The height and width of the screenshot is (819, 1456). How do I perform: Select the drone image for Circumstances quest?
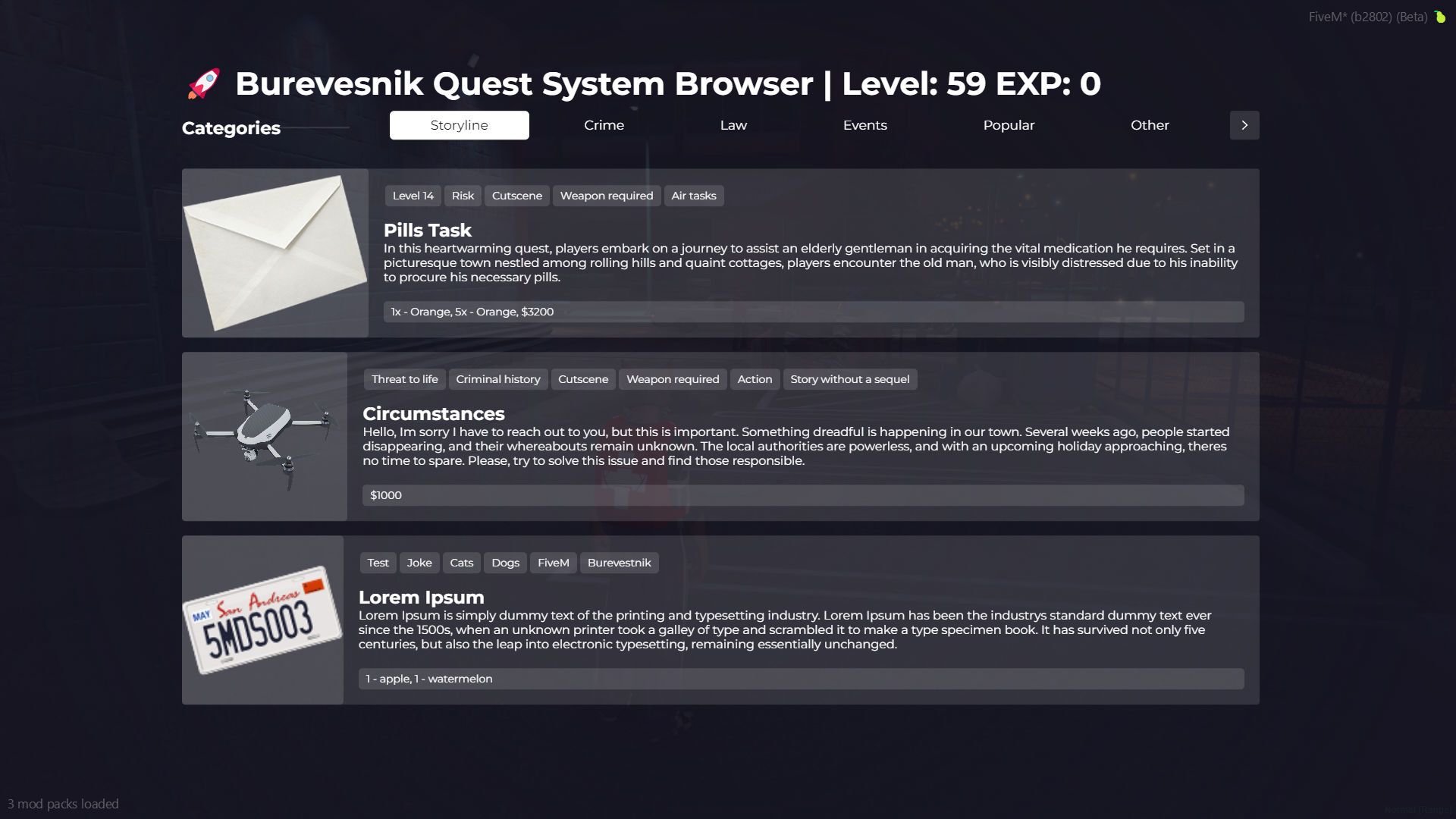[264, 437]
